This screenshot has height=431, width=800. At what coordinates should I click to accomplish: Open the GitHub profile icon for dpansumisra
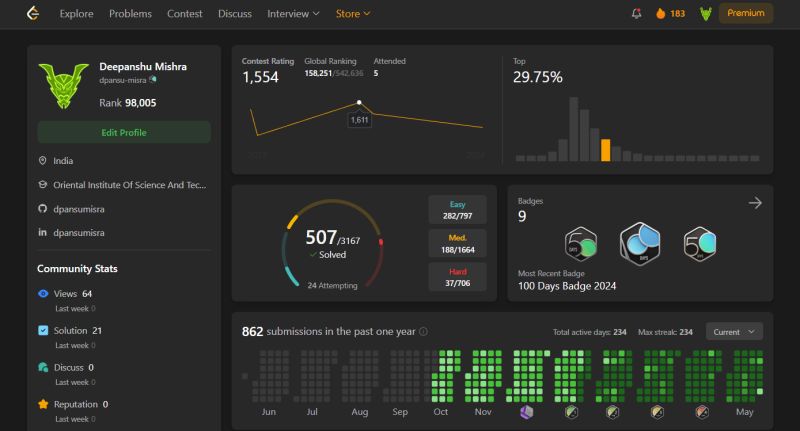coord(42,209)
